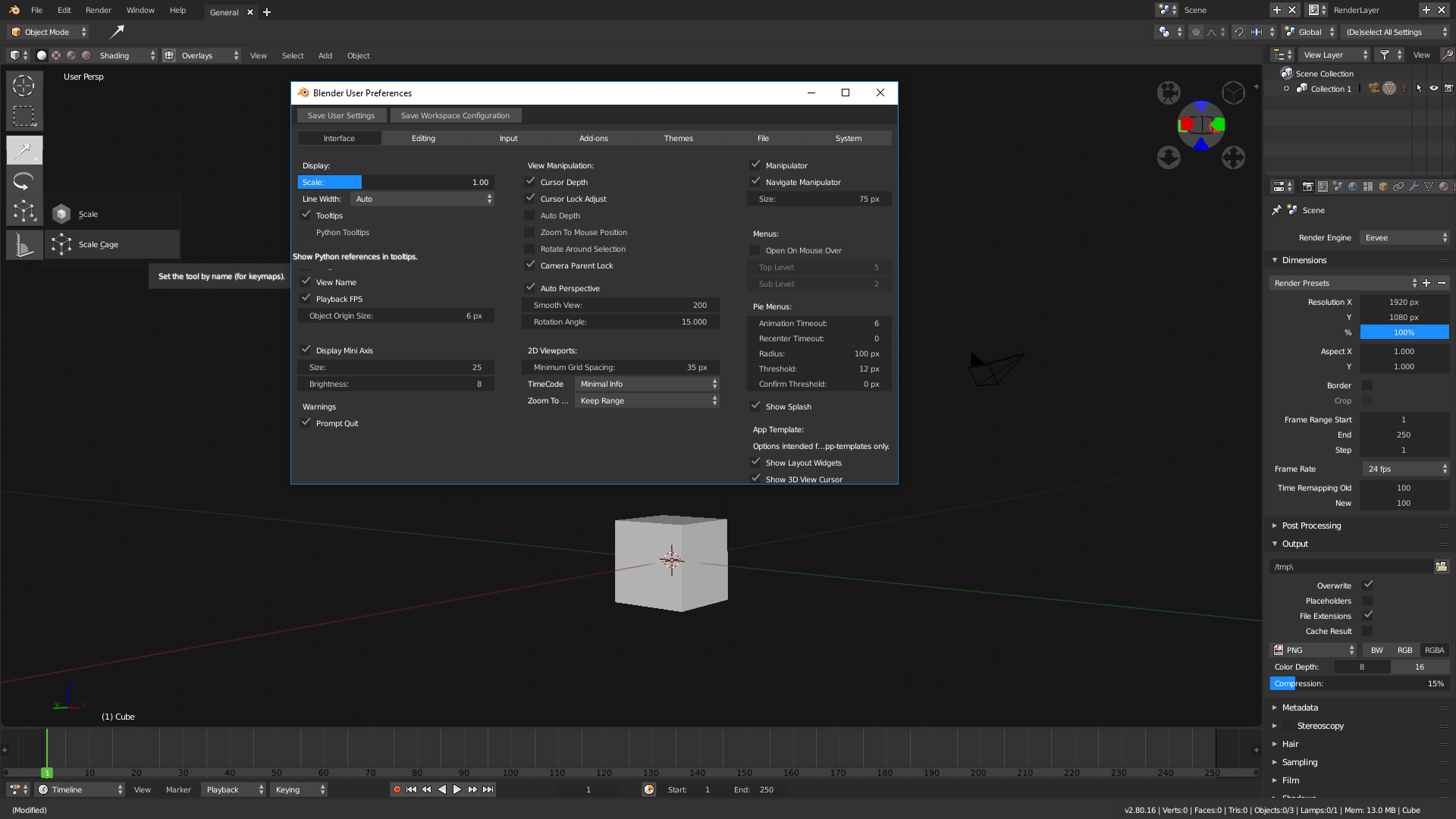Click the Blender logo in the top menu bar
1456x819 pixels.
[14, 10]
